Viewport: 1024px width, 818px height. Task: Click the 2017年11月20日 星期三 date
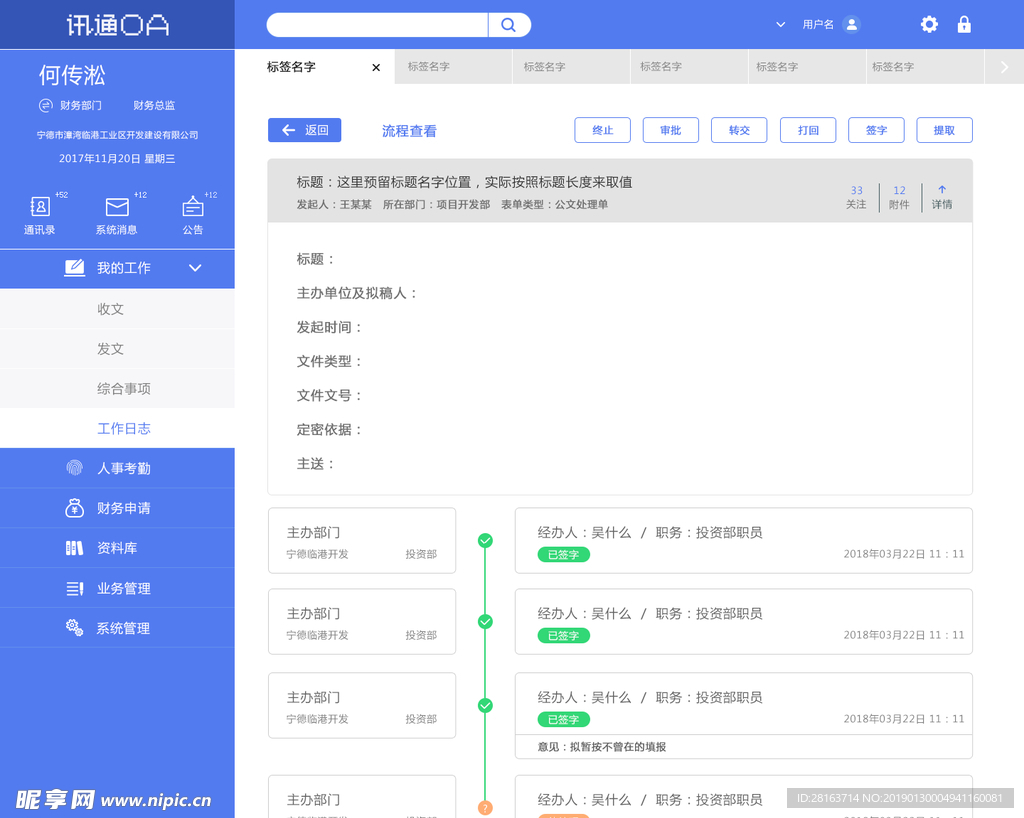117,159
